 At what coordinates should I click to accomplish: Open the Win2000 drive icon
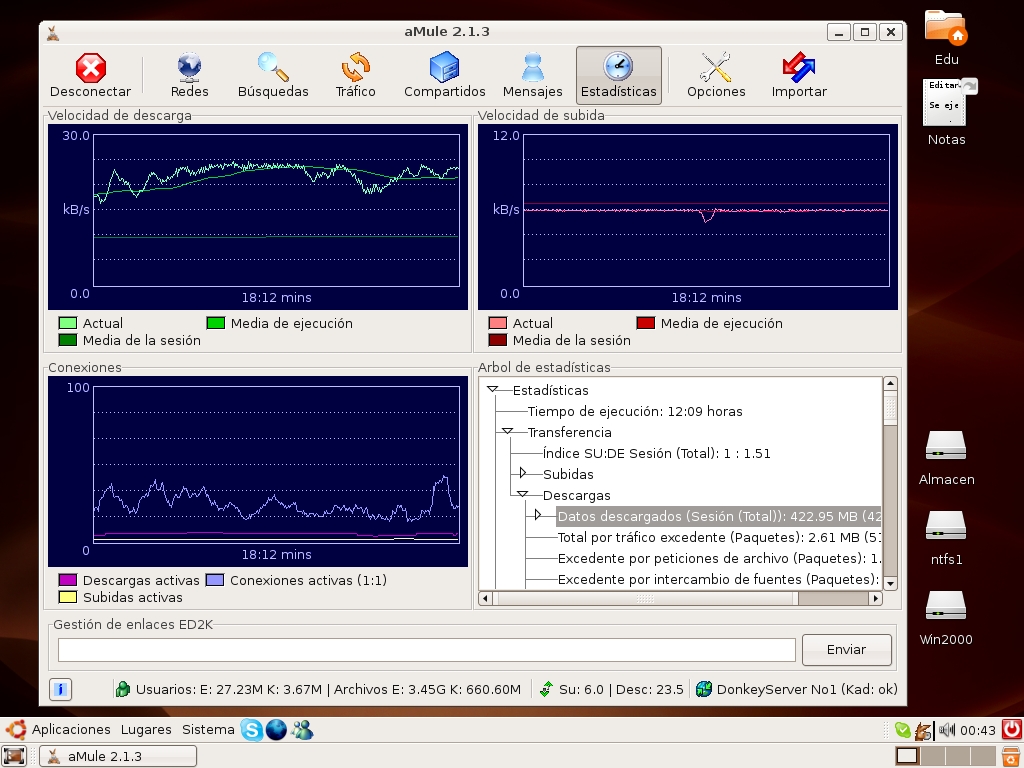click(946, 607)
